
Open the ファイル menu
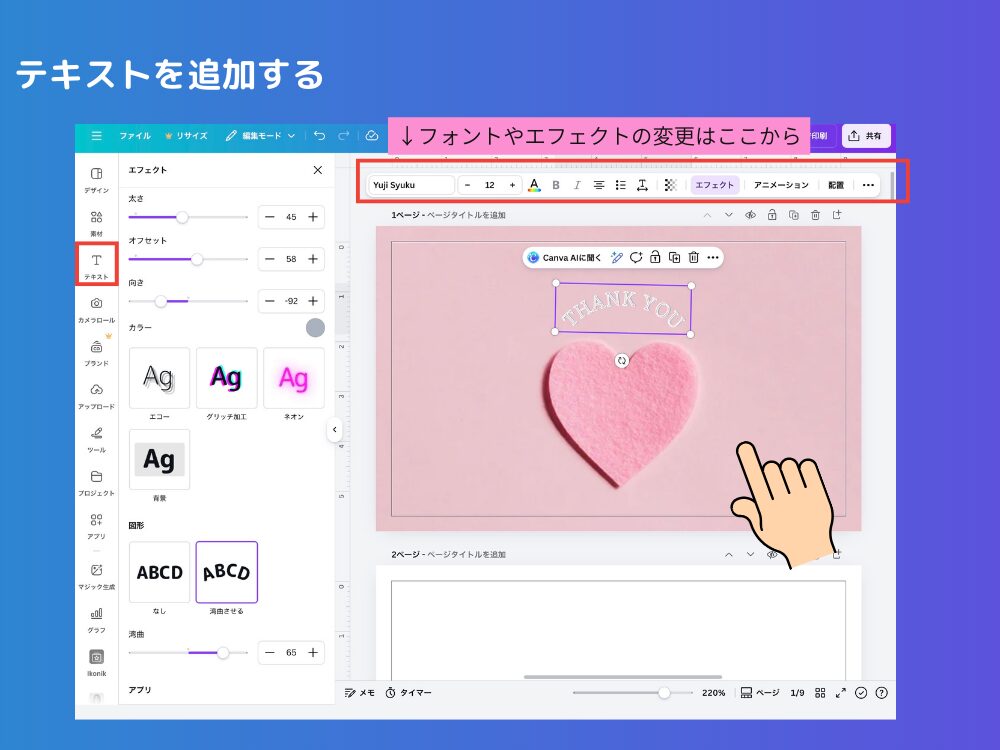click(136, 136)
